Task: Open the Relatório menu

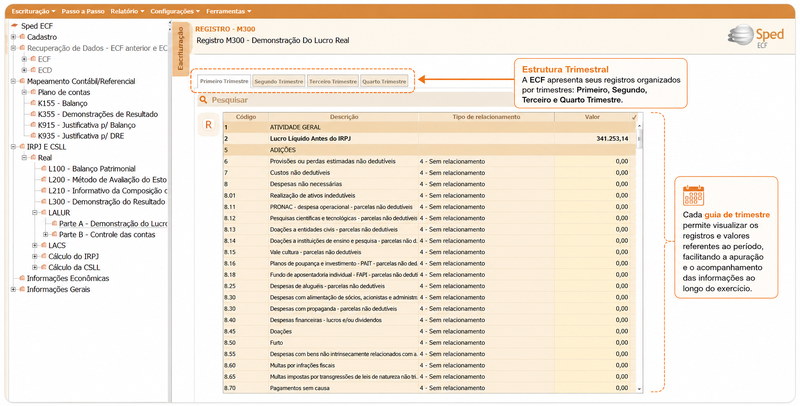Action: 127,11
